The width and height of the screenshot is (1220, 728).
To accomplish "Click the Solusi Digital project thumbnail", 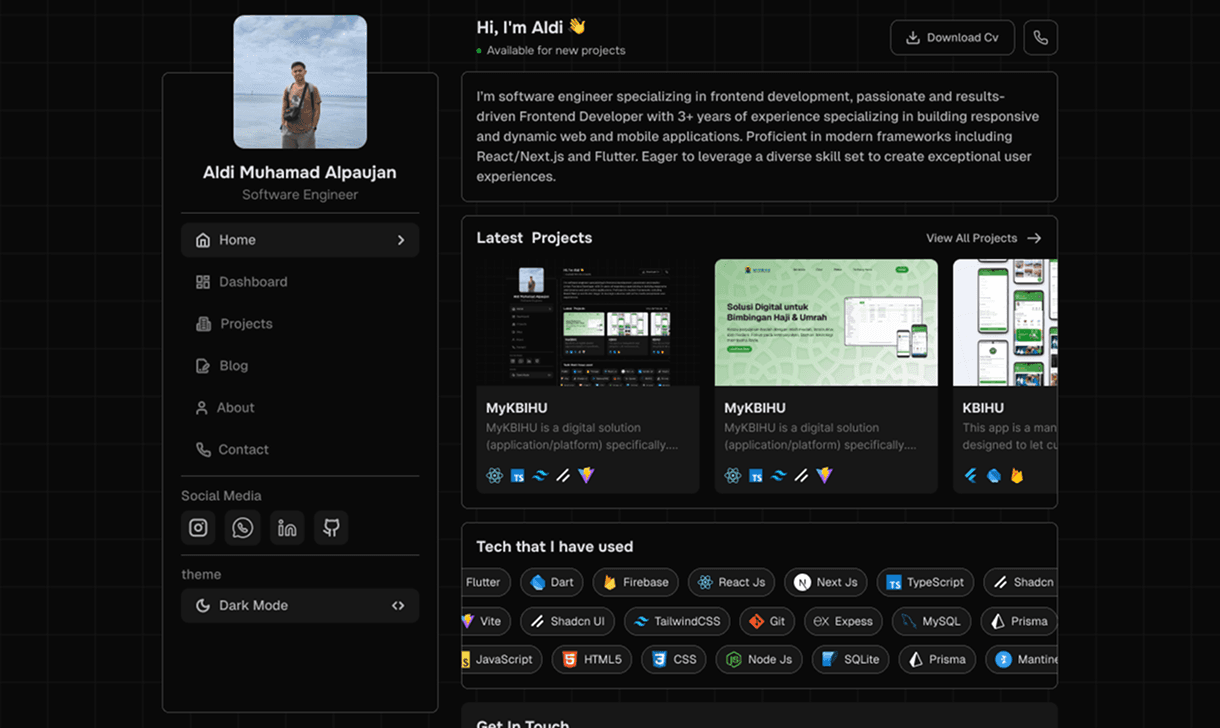I will tap(826, 323).
